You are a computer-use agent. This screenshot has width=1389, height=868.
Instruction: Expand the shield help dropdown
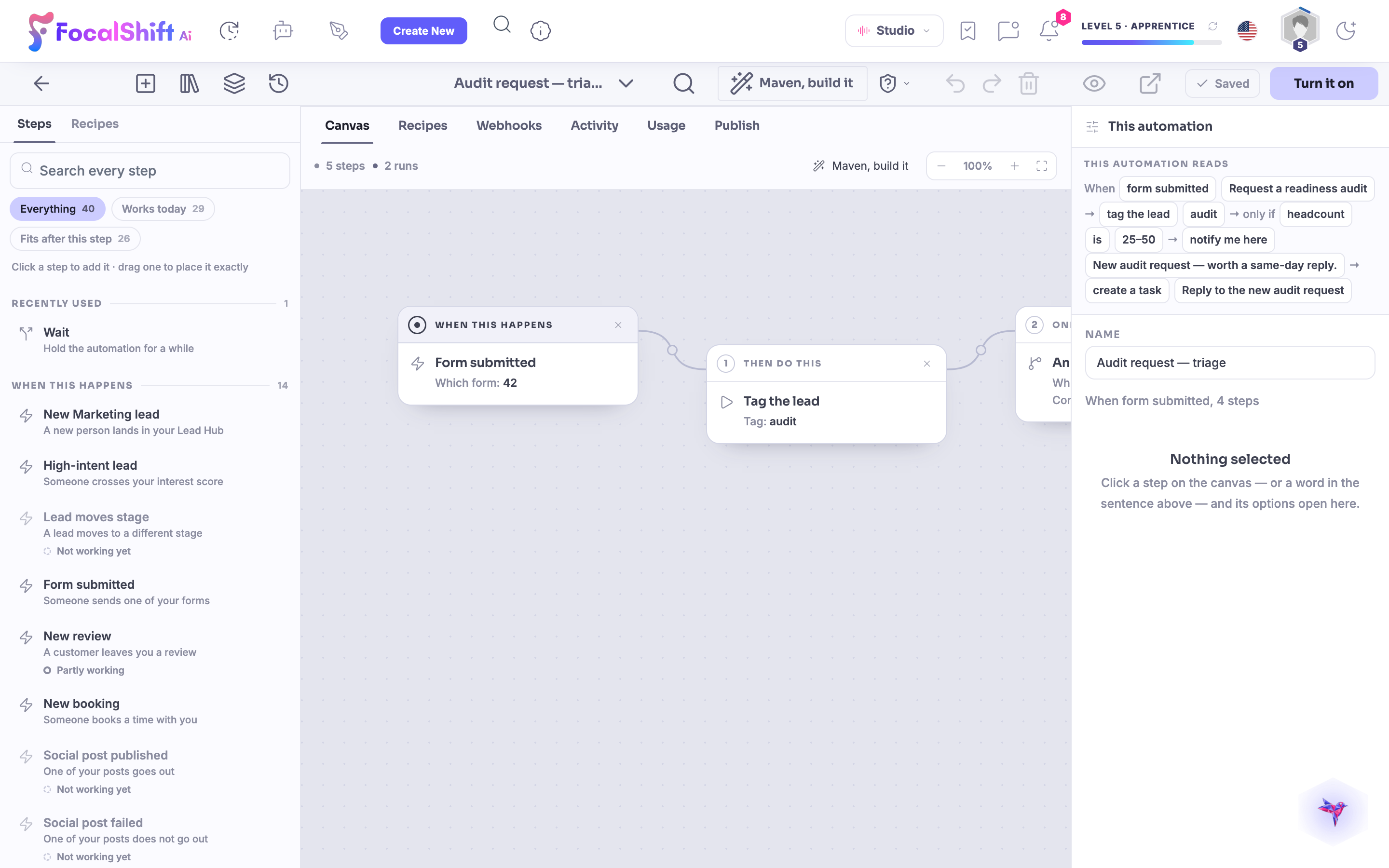894,84
